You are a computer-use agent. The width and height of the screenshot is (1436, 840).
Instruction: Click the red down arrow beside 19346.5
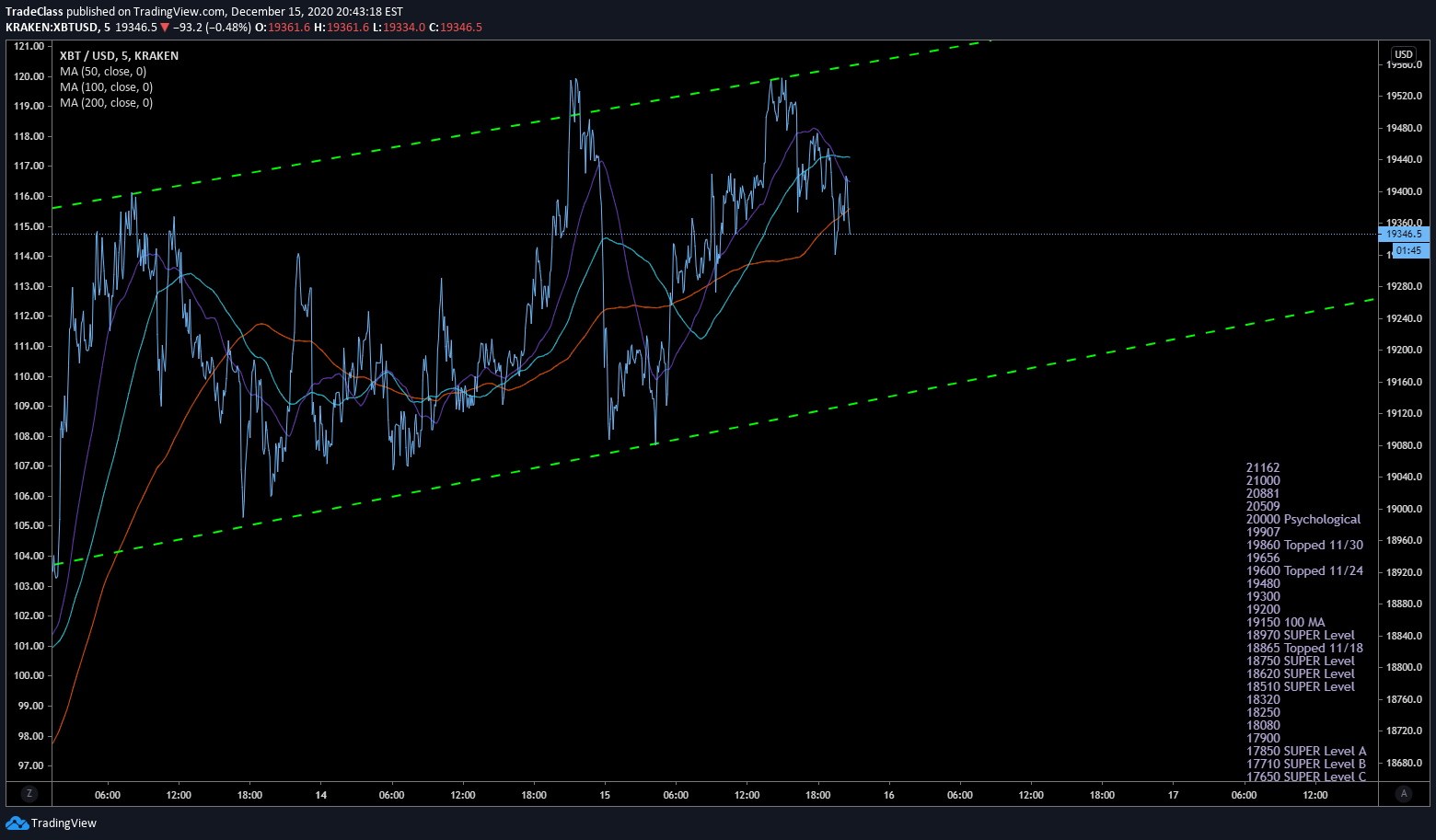pos(165,28)
